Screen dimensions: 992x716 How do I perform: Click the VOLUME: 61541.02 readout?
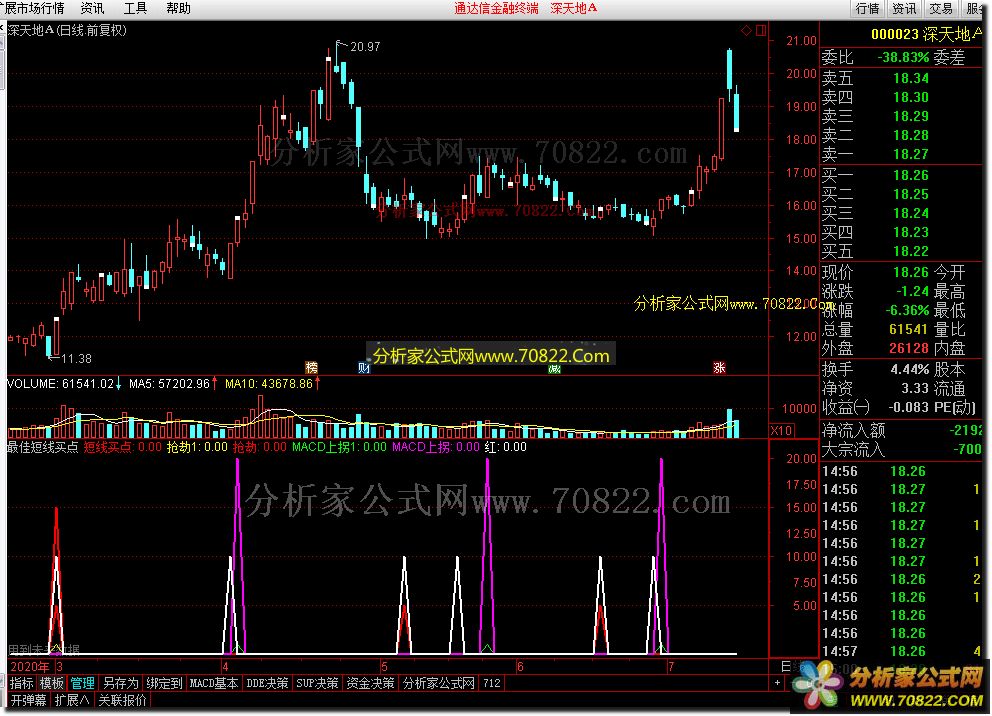click(x=61, y=383)
